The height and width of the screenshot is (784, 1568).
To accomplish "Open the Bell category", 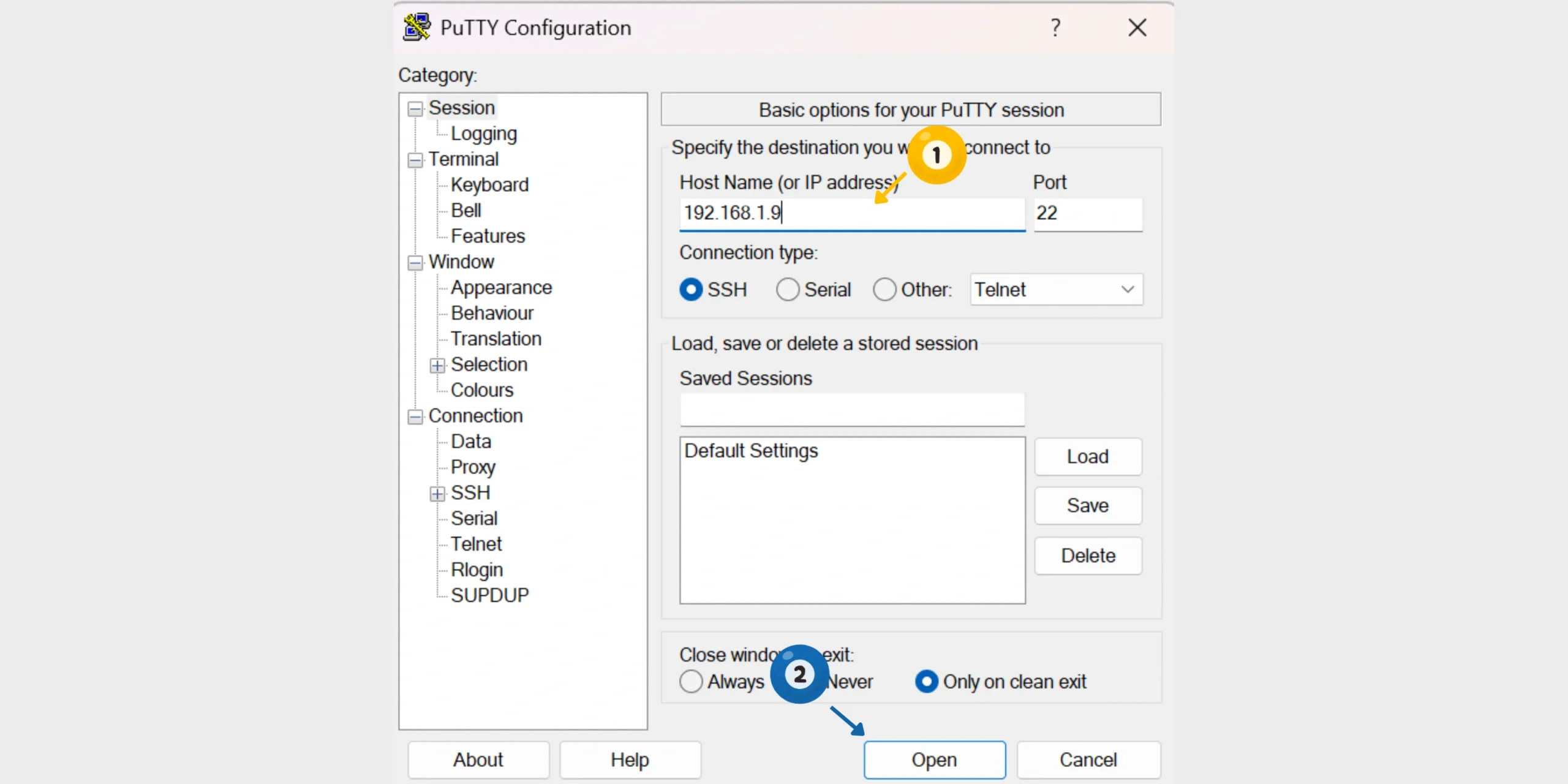I will pyautogui.click(x=466, y=211).
